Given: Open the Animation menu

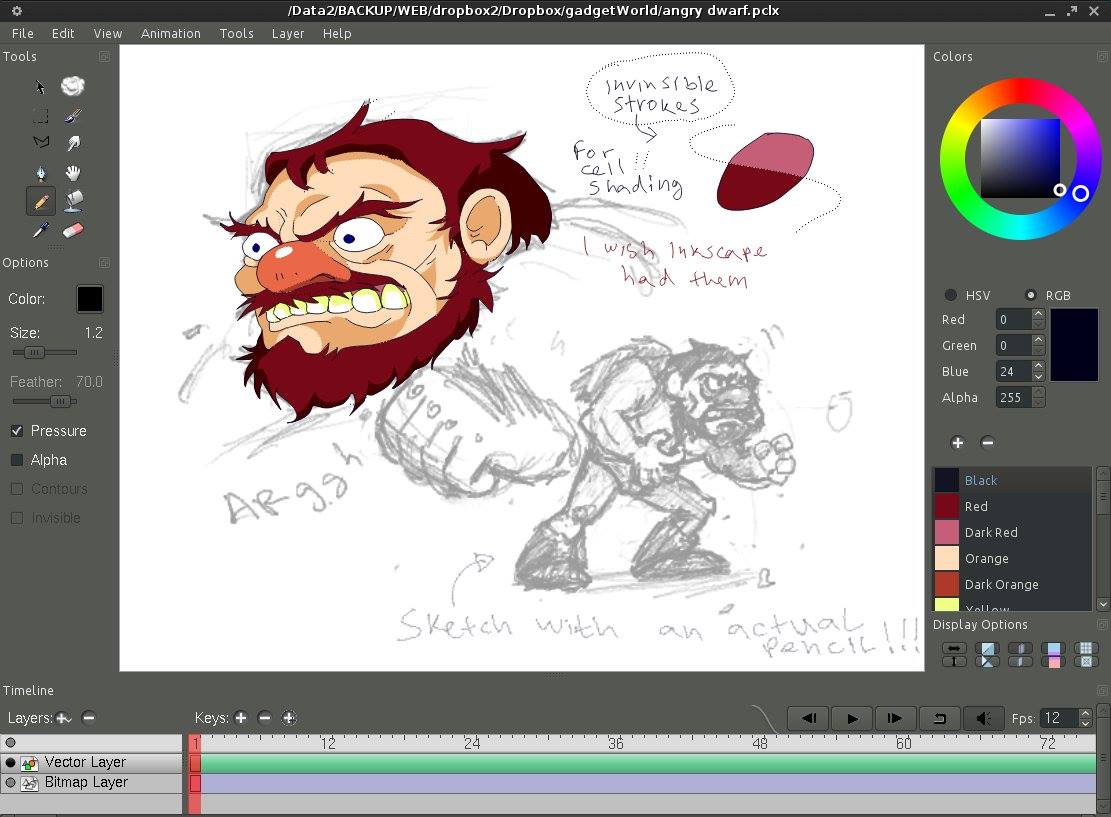Looking at the screenshot, I should [x=170, y=33].
